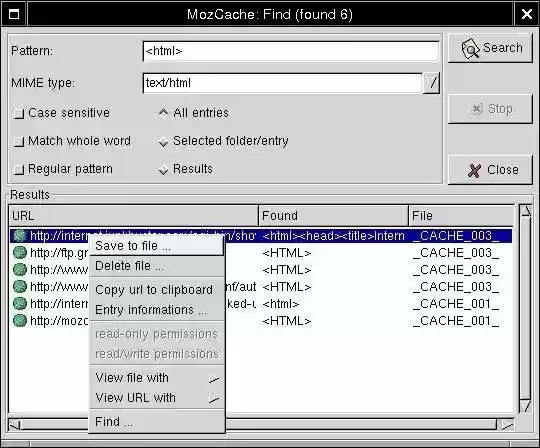
Task: Click the Search button
Action: (490, 48)
